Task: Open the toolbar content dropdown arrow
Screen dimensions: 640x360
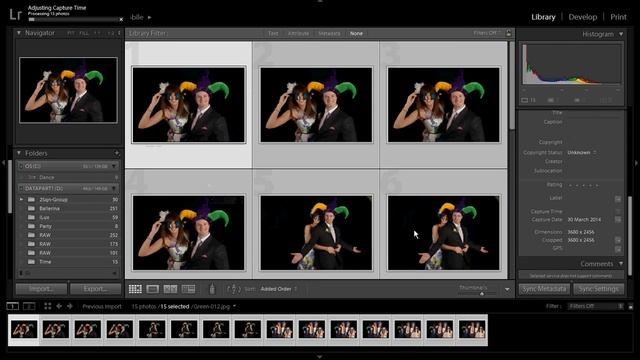Action: 507,289
